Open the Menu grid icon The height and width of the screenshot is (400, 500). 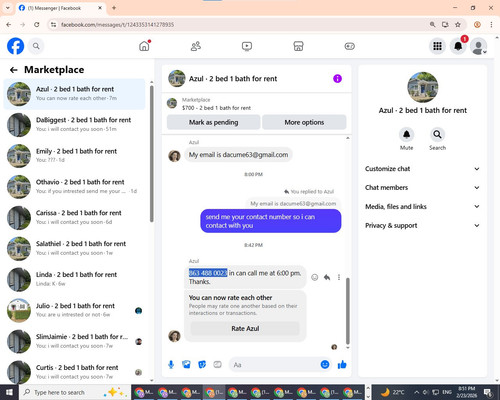click(x=437, y=46)
